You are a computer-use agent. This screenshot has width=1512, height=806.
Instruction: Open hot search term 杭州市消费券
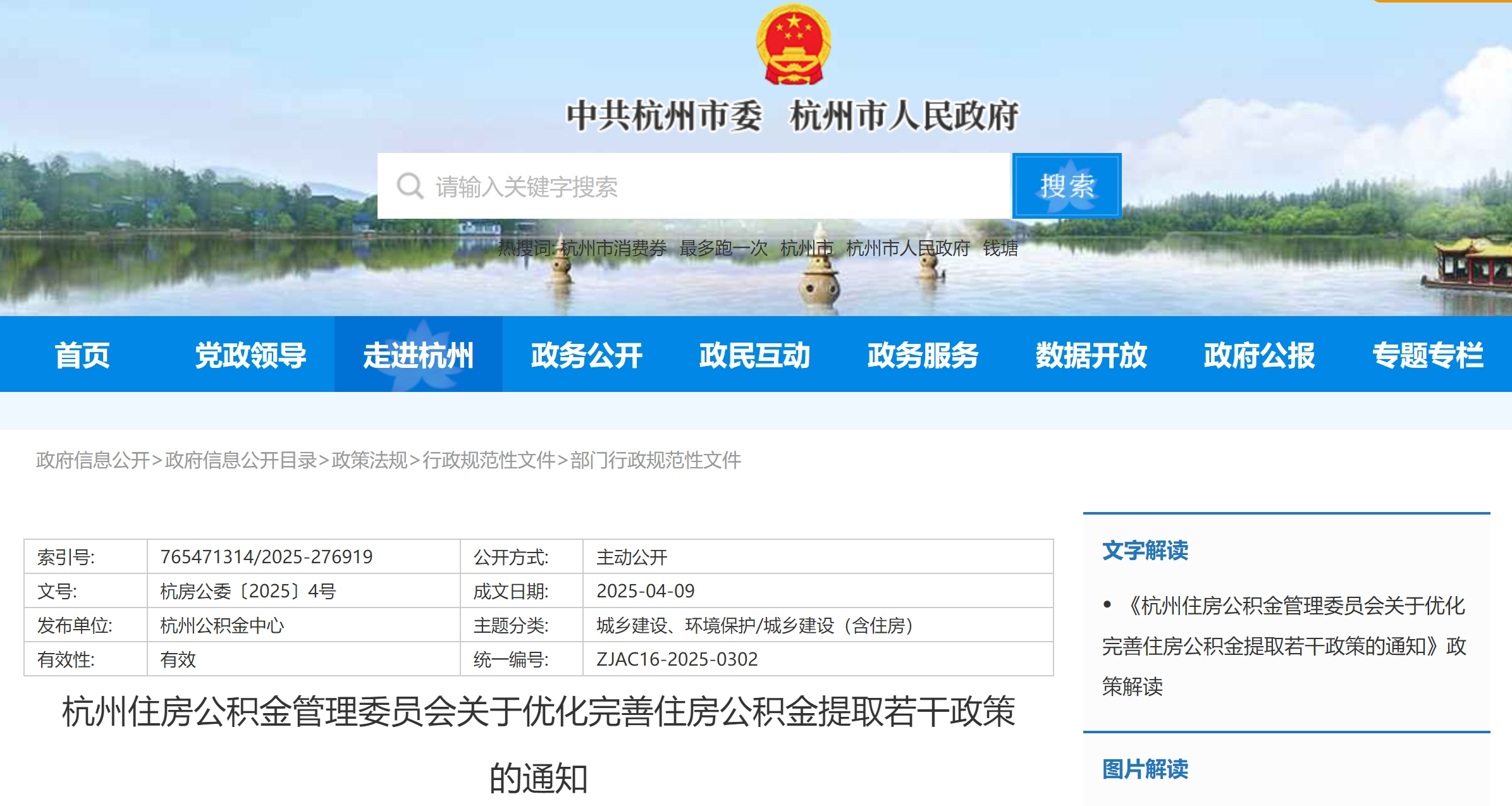[x=613, y=248]
